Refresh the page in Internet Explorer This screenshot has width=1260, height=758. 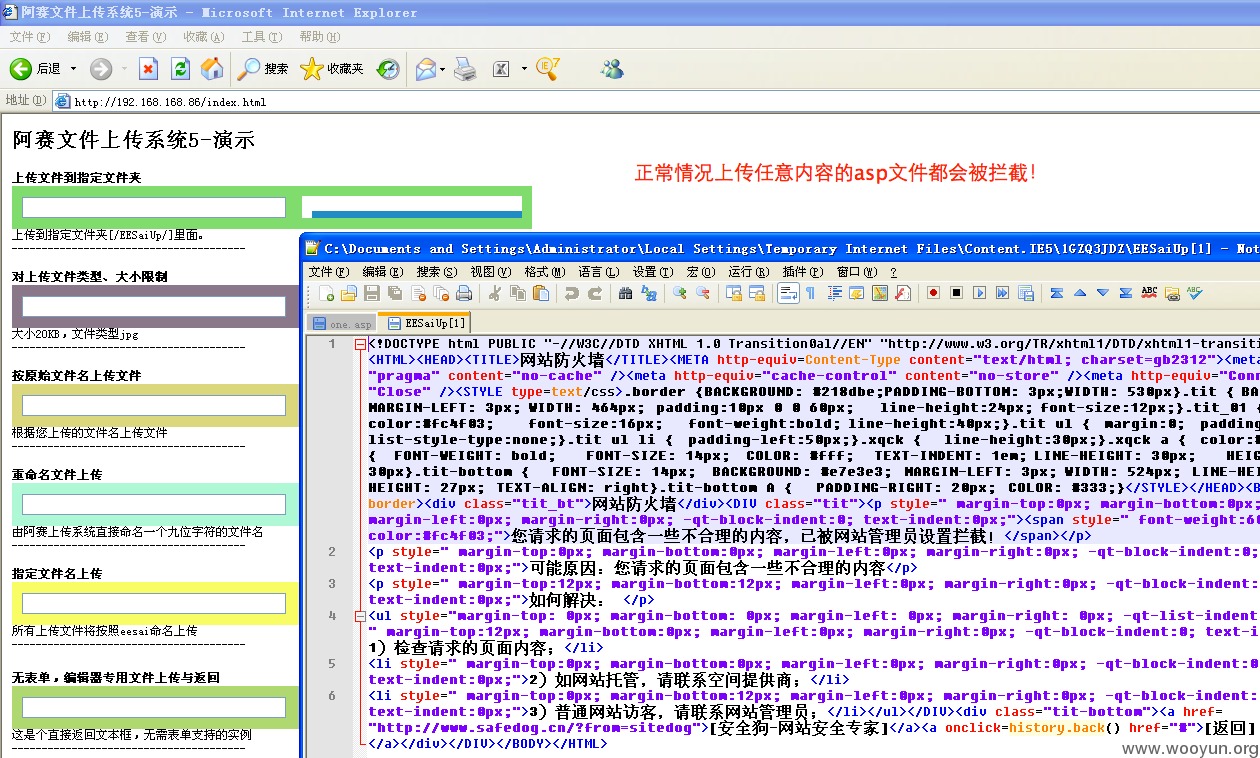click(180, 68)
